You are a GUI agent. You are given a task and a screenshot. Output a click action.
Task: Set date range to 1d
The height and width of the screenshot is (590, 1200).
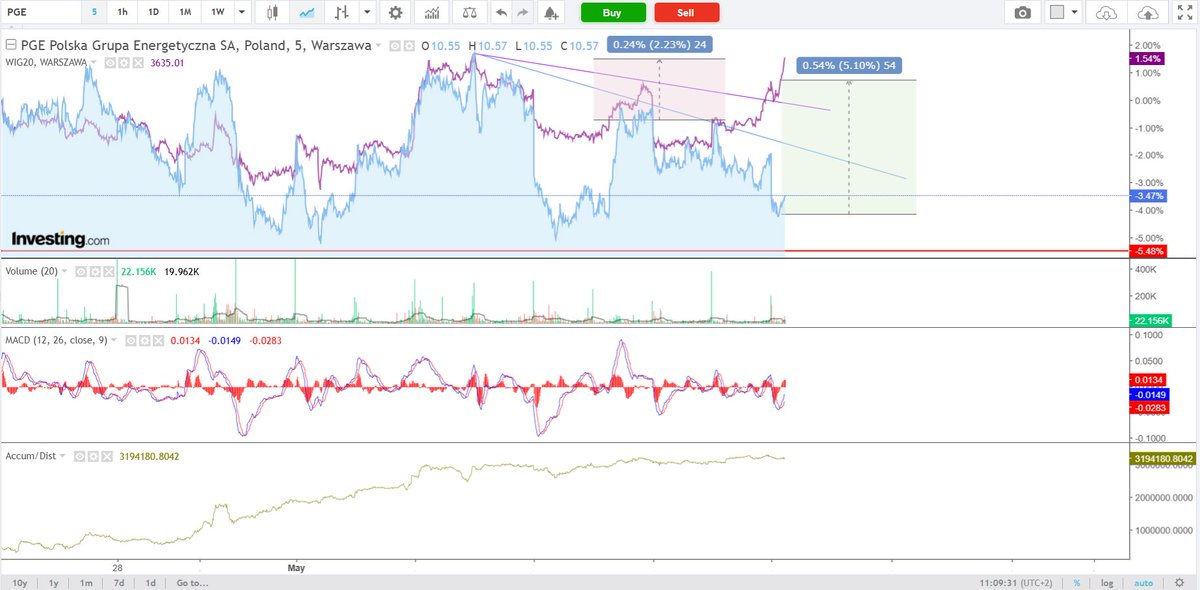coord(150,582)
